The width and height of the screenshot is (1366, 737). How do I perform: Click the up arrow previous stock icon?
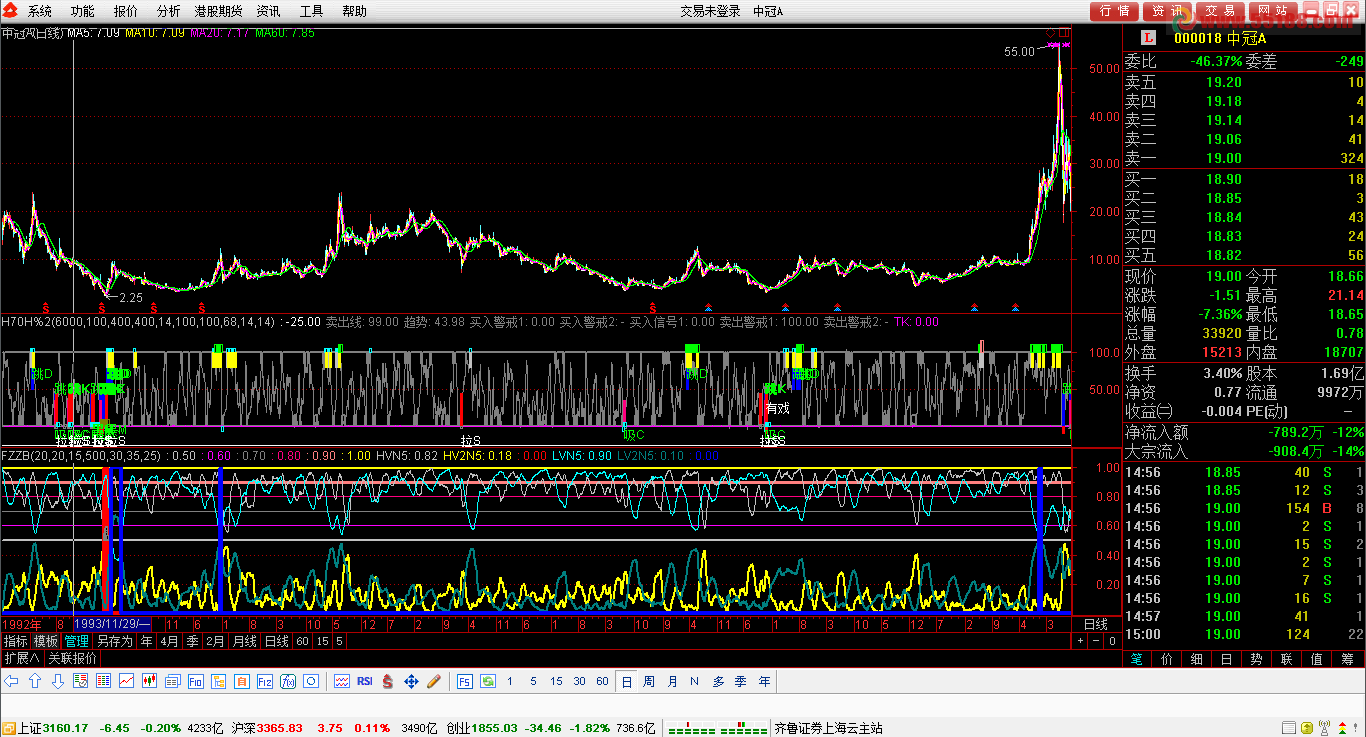click(x=35, y=681)
